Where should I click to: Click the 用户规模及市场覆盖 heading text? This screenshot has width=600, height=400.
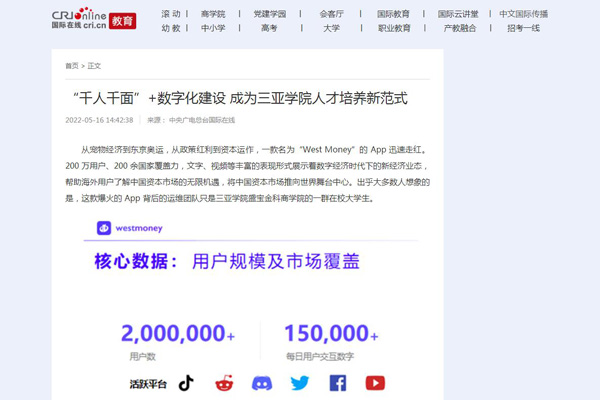pyautogui.click(x=276, y=261)
